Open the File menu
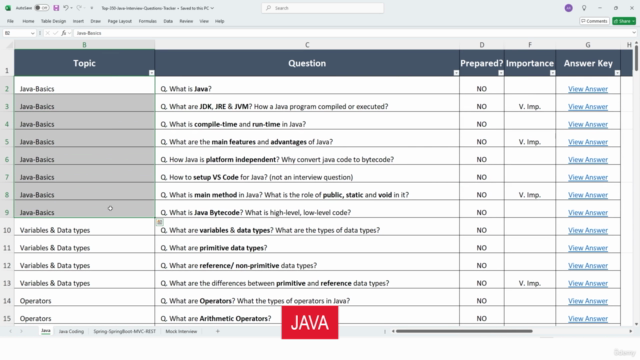This screenshot has height=360, width=640. [x=10, y=21]
